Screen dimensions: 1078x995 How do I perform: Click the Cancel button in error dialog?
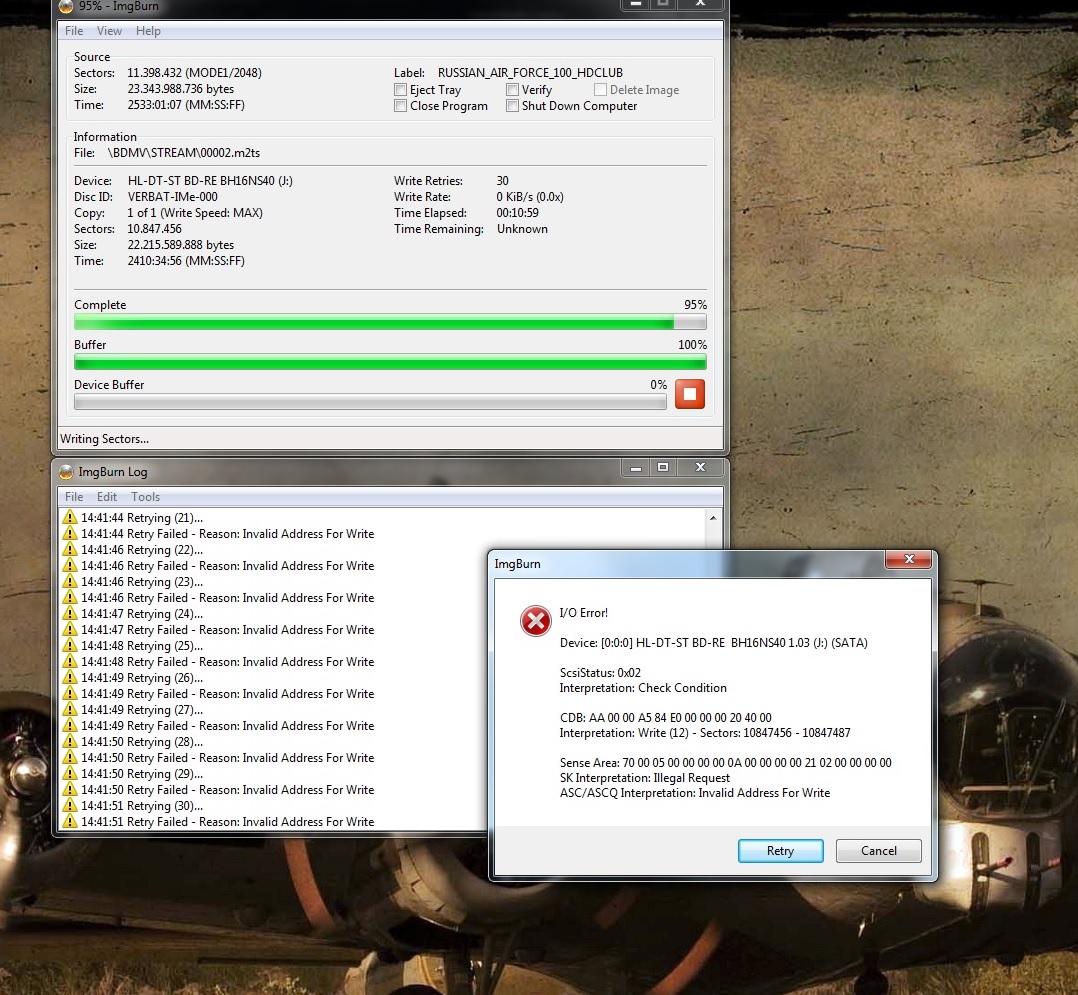point(879,851)
